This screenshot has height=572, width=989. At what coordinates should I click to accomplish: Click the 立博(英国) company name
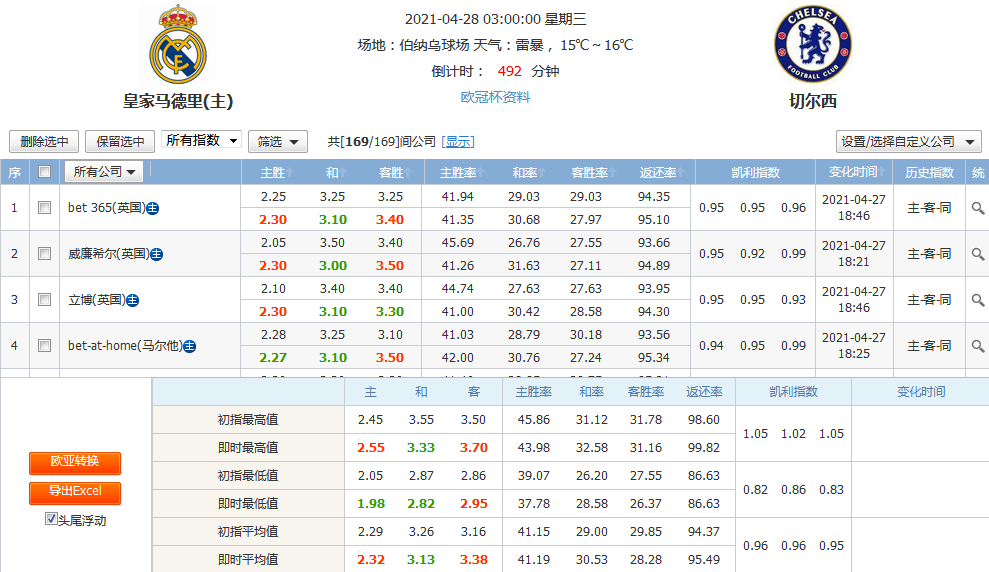click(x=97, y=300)
